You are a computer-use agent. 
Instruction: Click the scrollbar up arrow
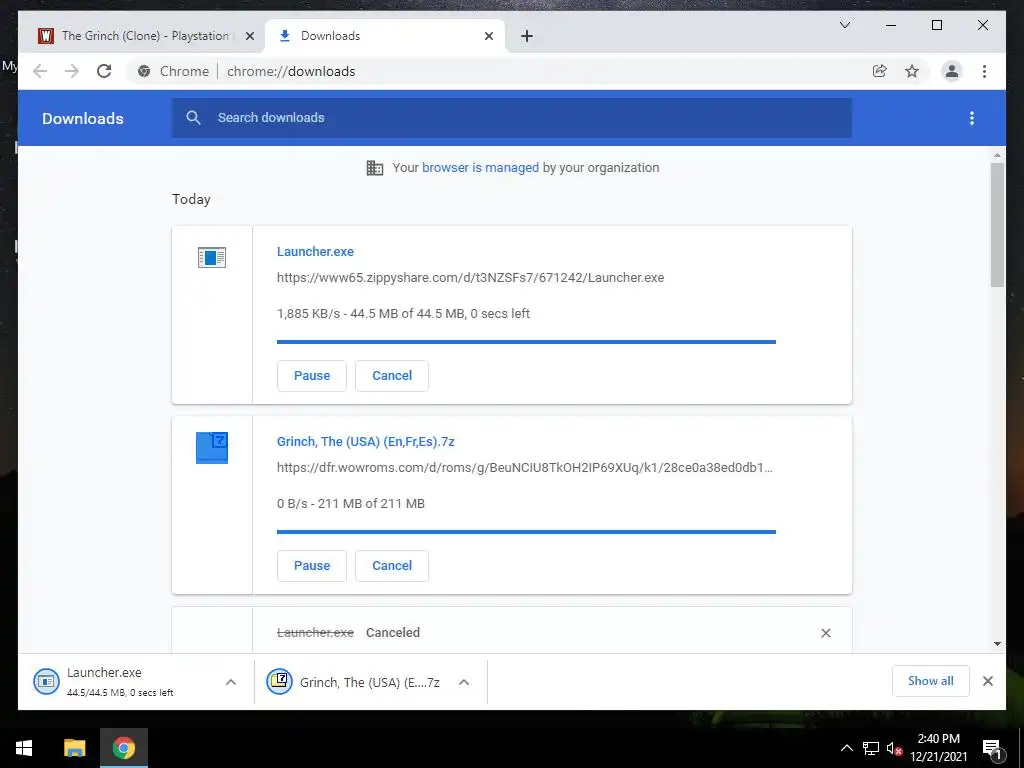997,155
